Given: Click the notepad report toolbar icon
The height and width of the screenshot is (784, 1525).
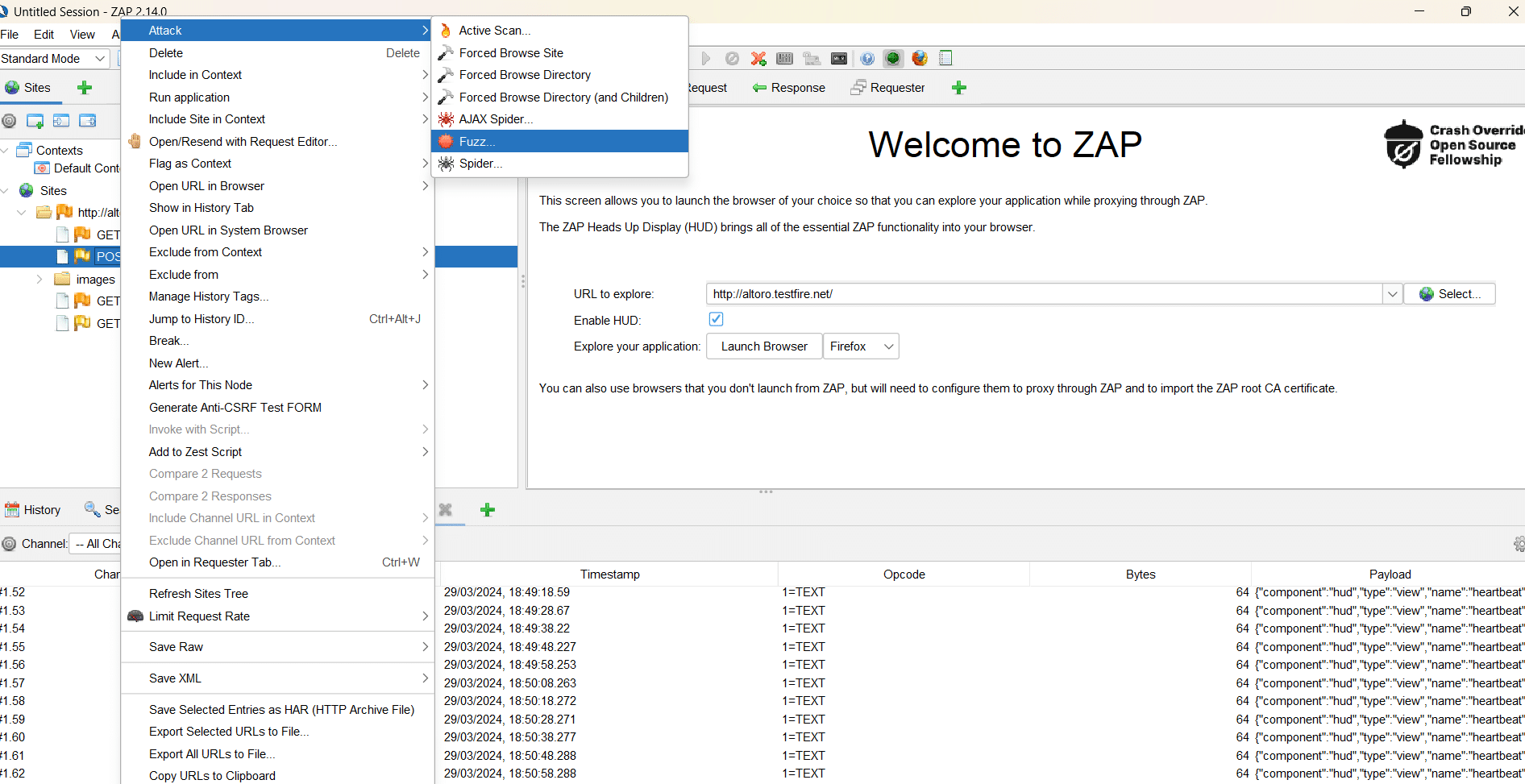Looking at the screenshot, I should pos(946,58).
